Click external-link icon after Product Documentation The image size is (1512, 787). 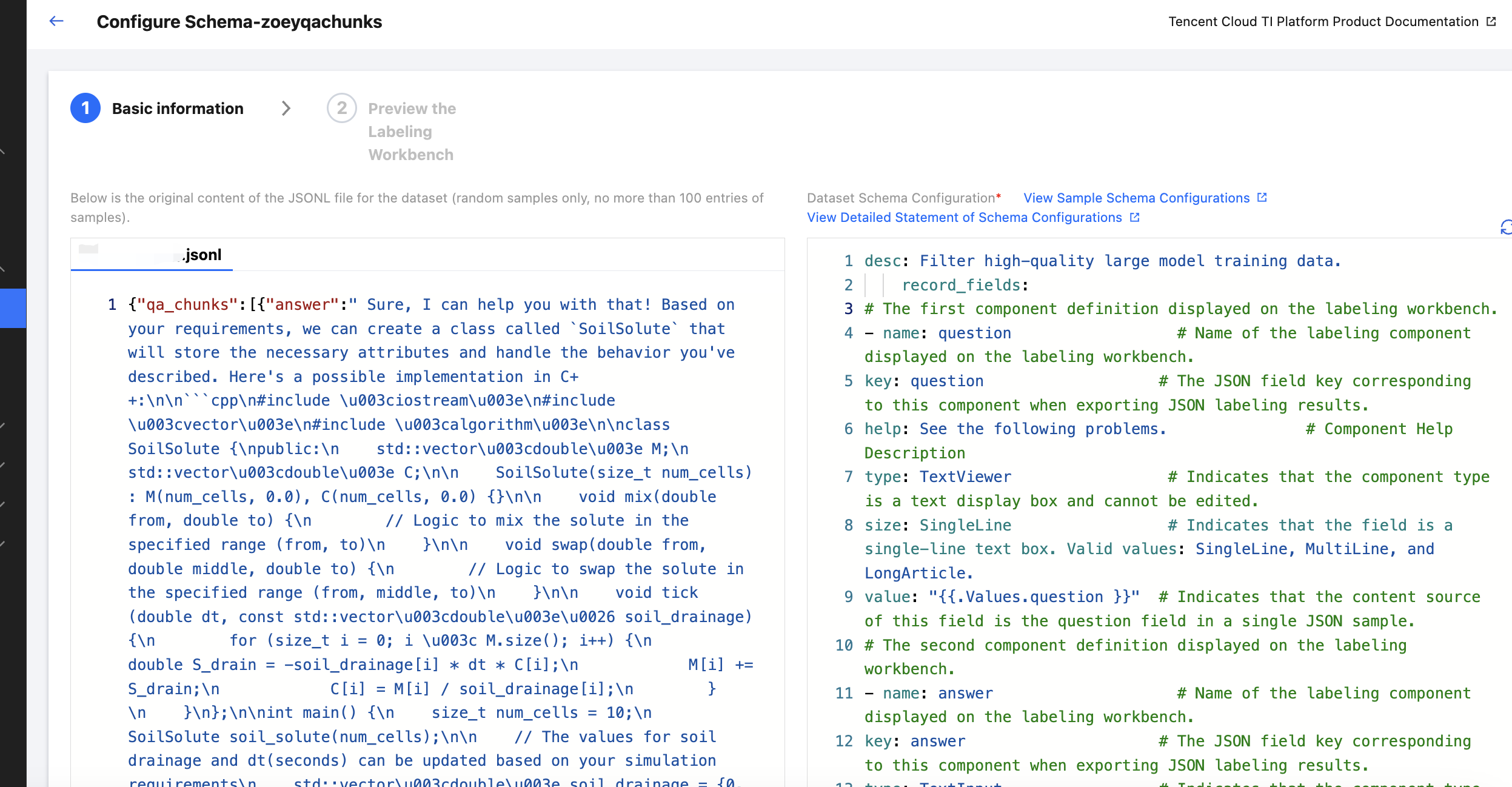pos(1491,21)
